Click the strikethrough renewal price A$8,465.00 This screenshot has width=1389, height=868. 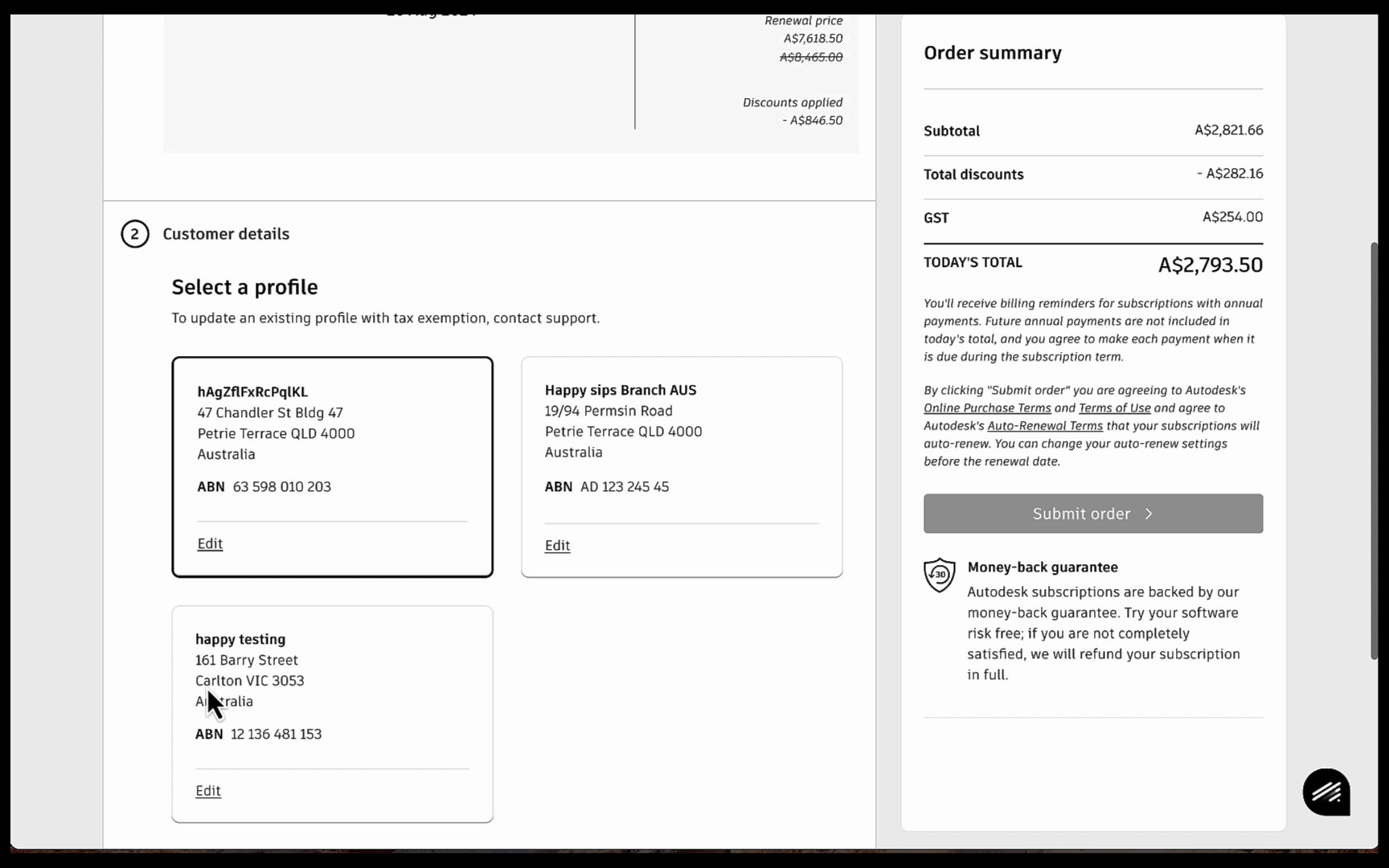(x=810, y=57)
